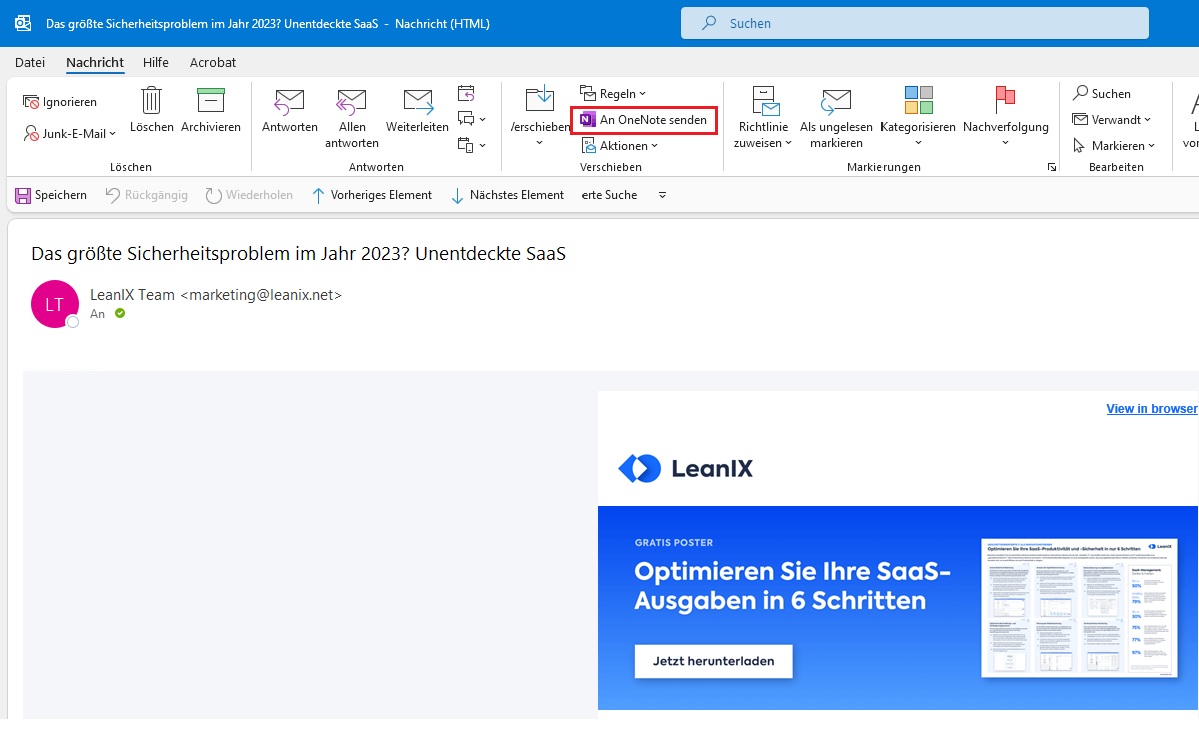Undo with the Rückgängig button
This screenshot has width=1199, height=735.
point(147,195)
